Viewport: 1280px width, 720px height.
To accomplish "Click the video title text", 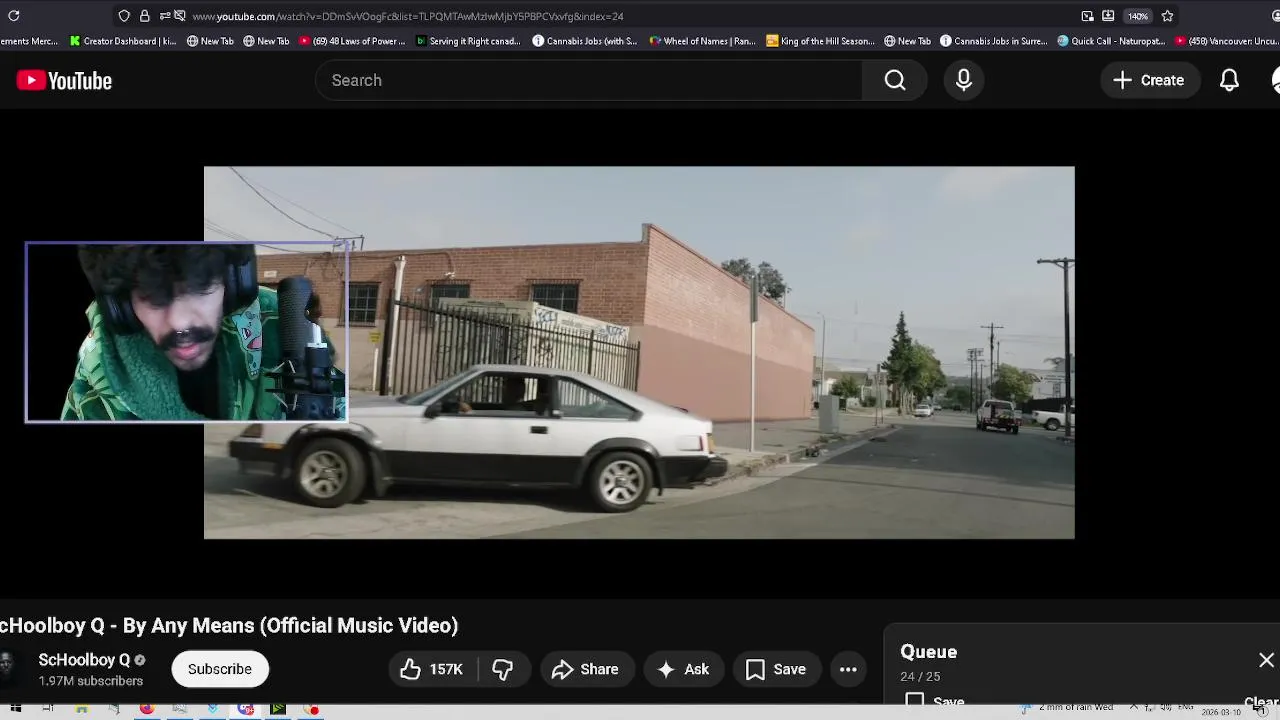I will click(x=229, y=625).
